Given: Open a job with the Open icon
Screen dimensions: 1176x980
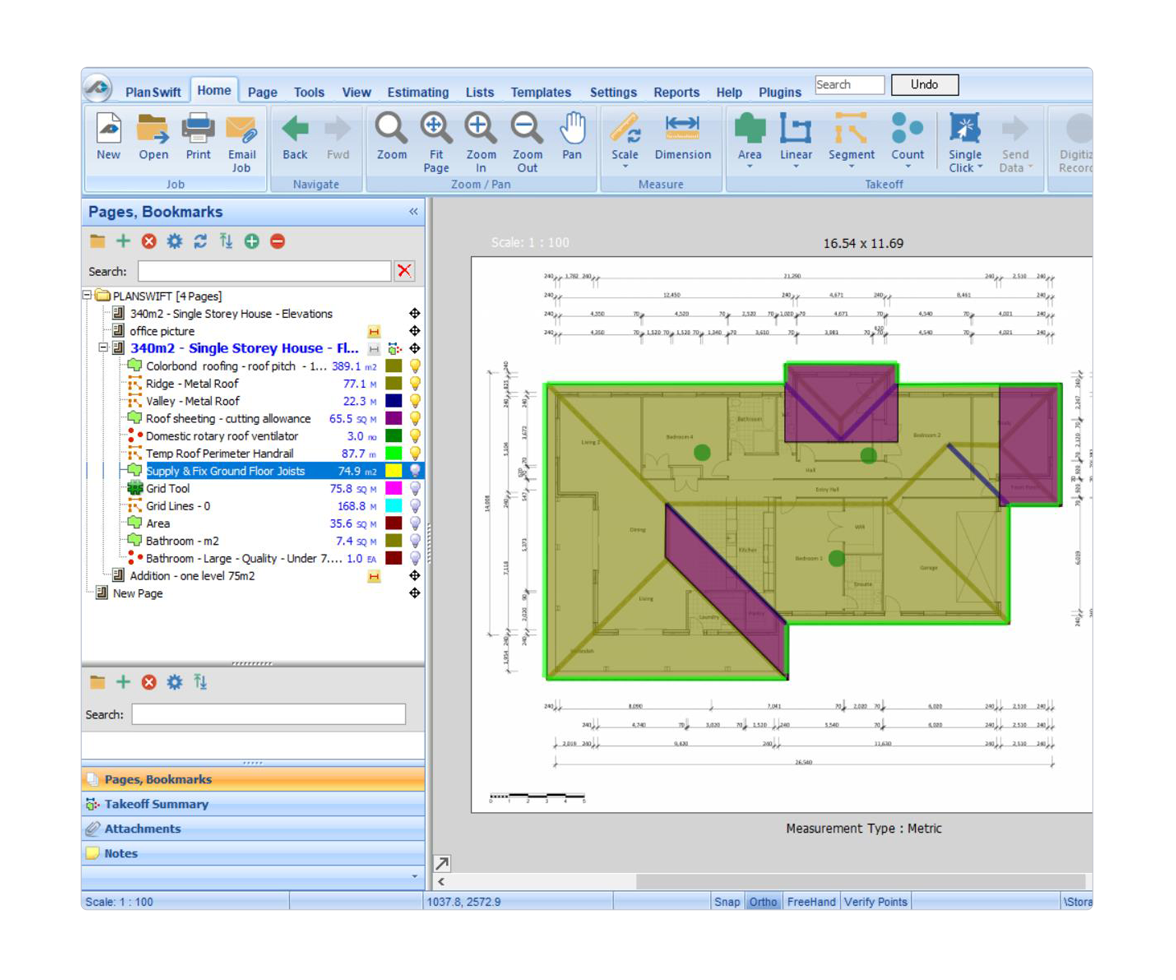Looking at the screenshot, I should (x=153, y=129).
